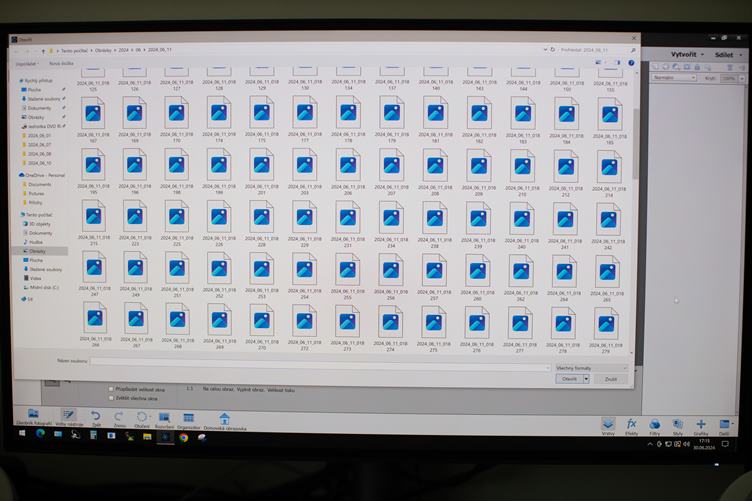Open the Rozvržení layout icon
This screenshot has width=752, height=501.
pyautogui.click(x=164, y=419)
